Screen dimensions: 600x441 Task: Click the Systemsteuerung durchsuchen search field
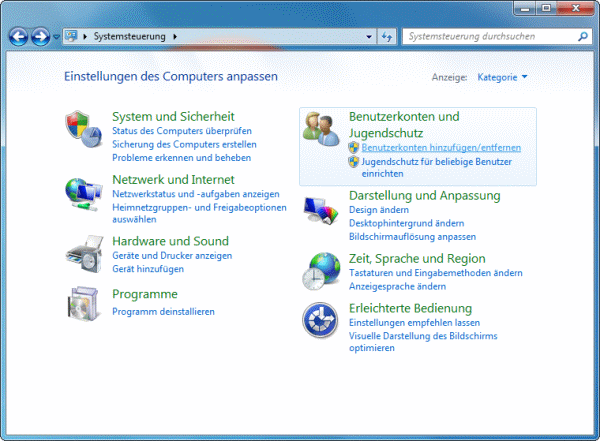485,37
